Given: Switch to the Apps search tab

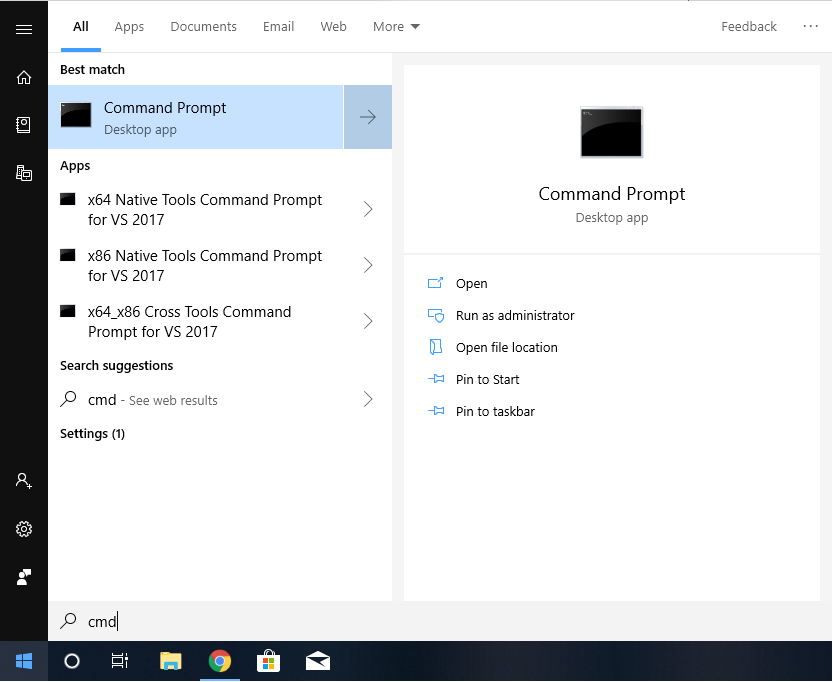Looking at the screenshot, I should click(x=129, y=27).
